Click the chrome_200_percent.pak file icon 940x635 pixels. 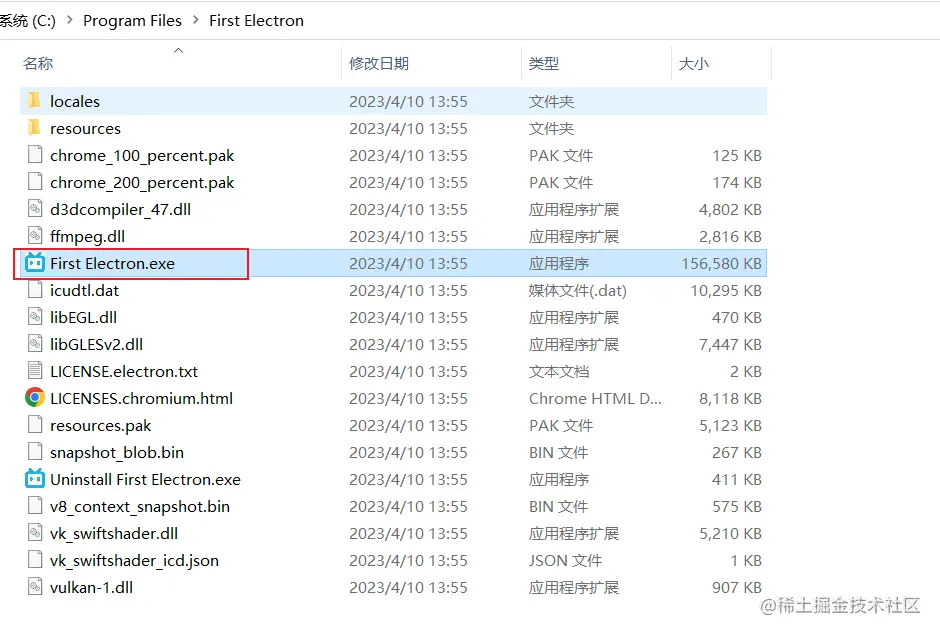click(x=35, y=182)
